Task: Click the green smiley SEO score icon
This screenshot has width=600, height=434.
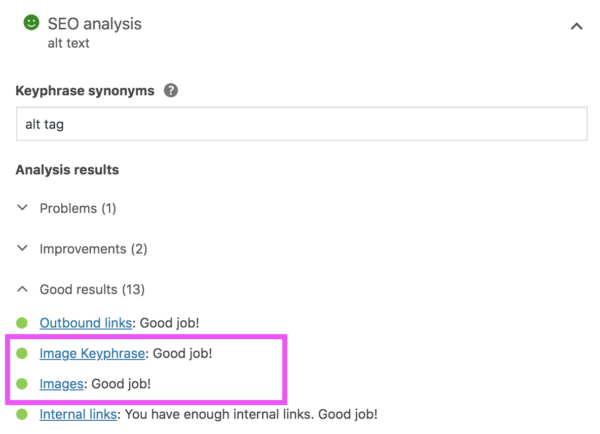Action: pos(31,22)
